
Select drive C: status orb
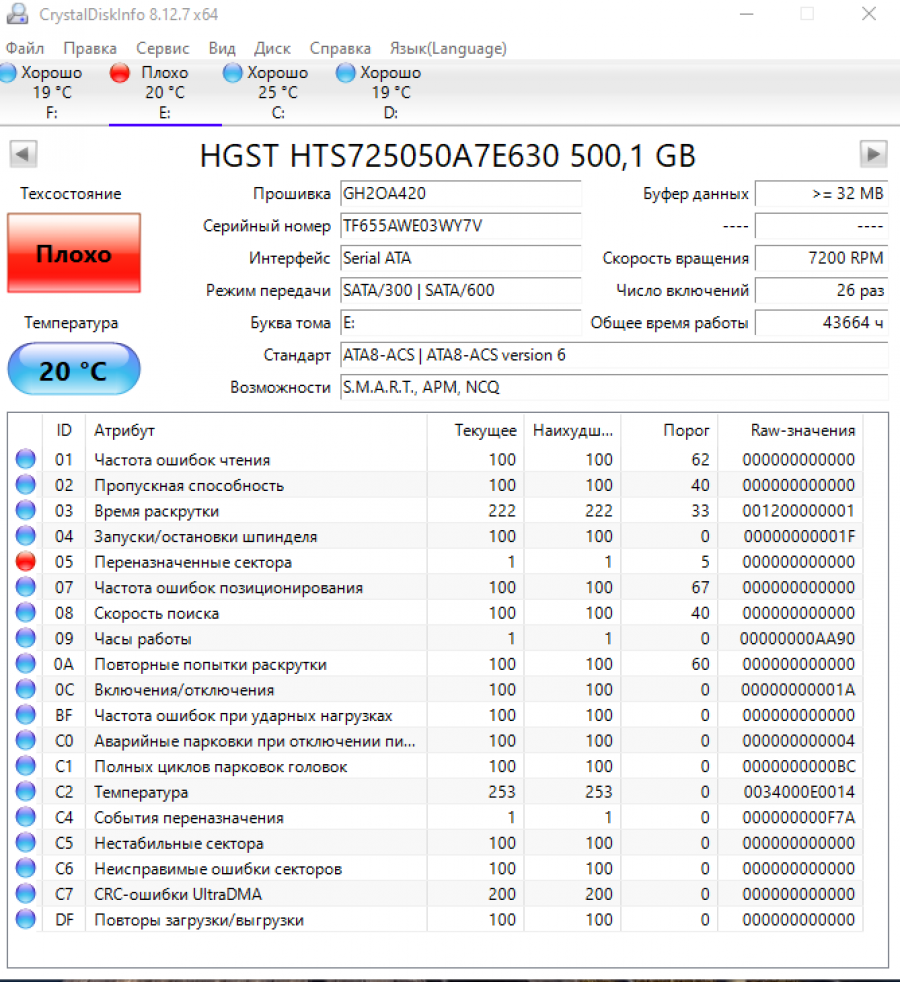[233, 73]
